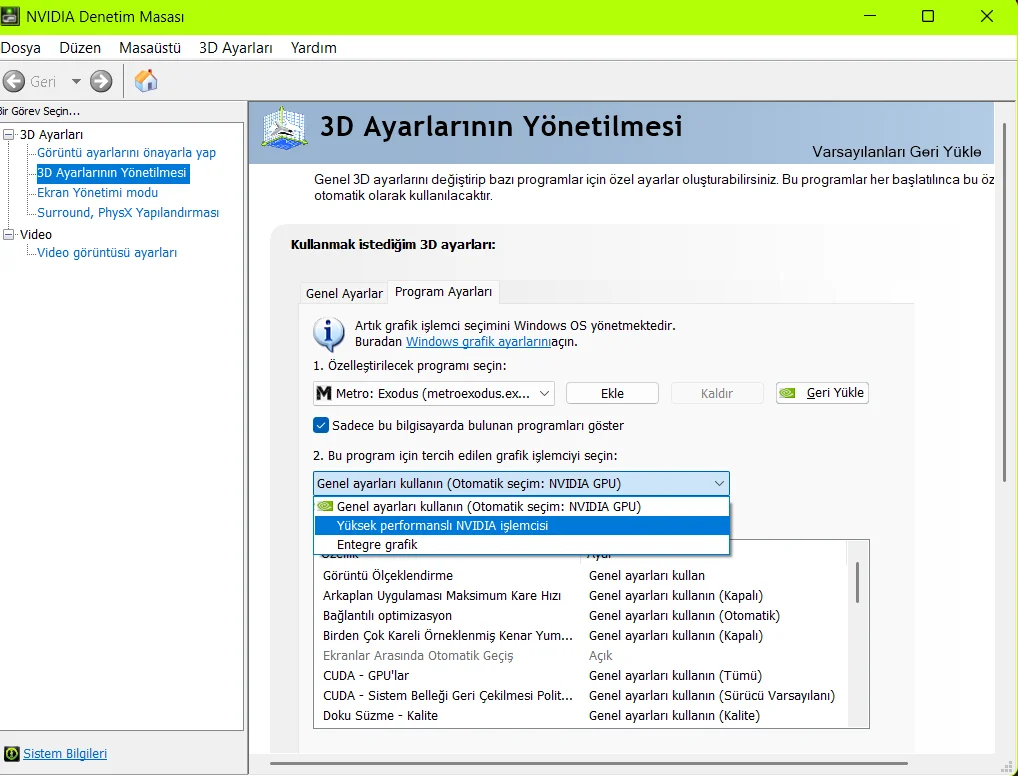Click the settings list vertical scrollbar
1018x776 pixels.
click(858, 582)
